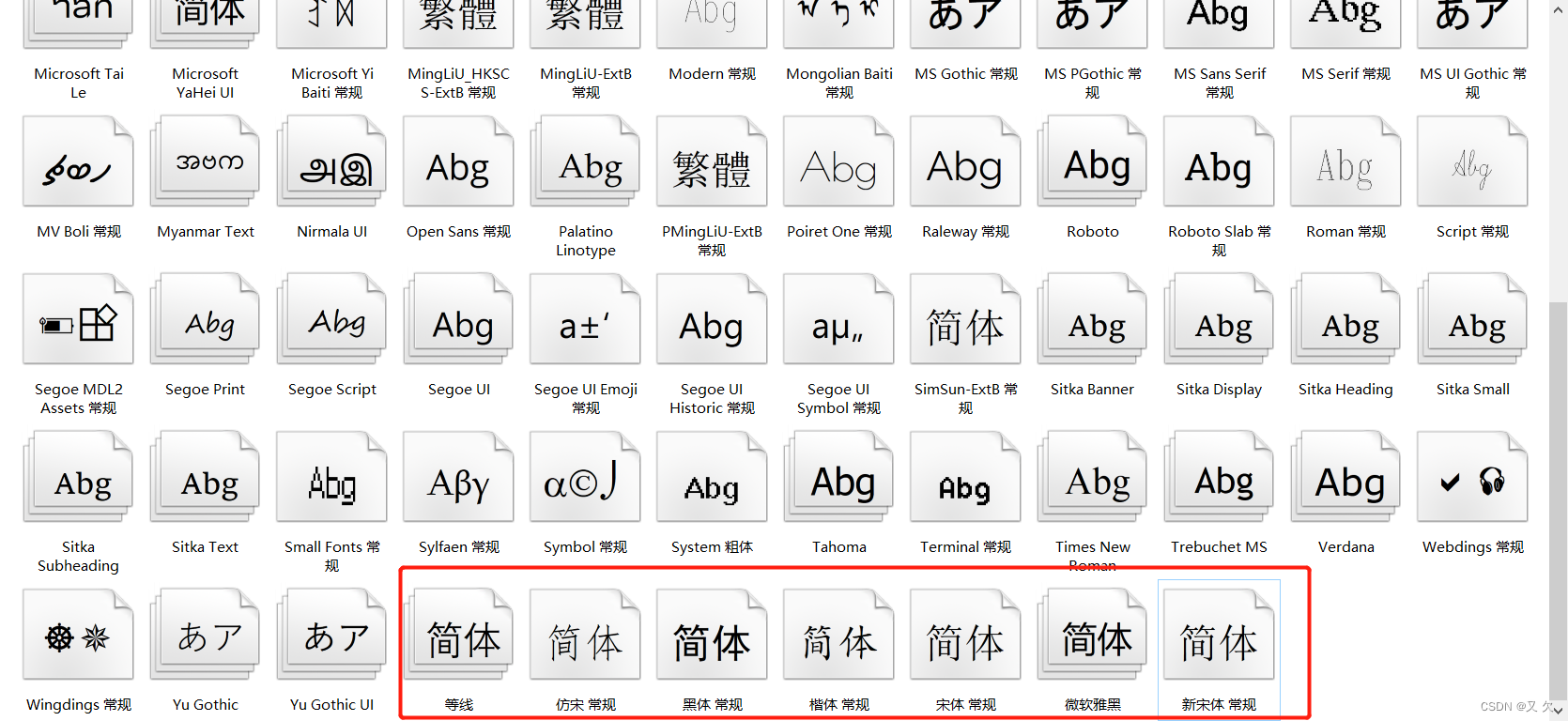This screenshot has height=721, width=1568.
Task: Click the MS Gothic 常规 label
Action: click(x=965, y=73)
